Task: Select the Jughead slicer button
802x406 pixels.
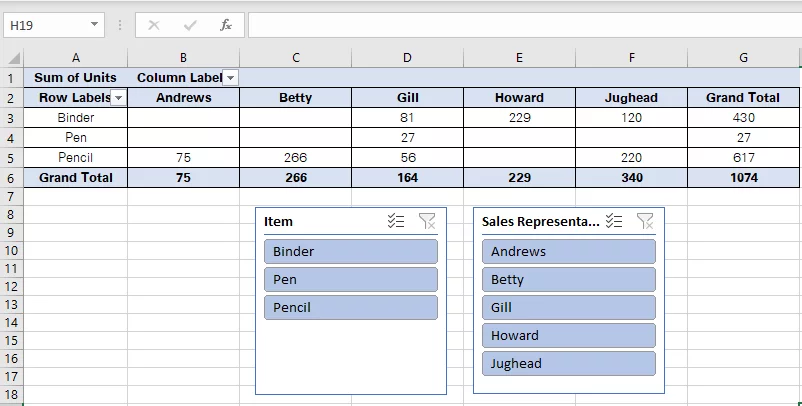Action: [568, 363]
